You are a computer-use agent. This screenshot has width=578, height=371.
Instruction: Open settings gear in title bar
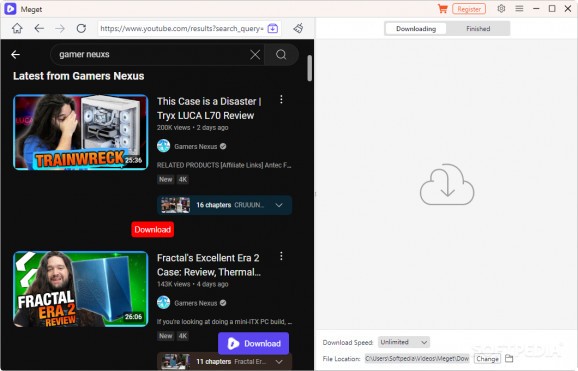coord(501,8)
